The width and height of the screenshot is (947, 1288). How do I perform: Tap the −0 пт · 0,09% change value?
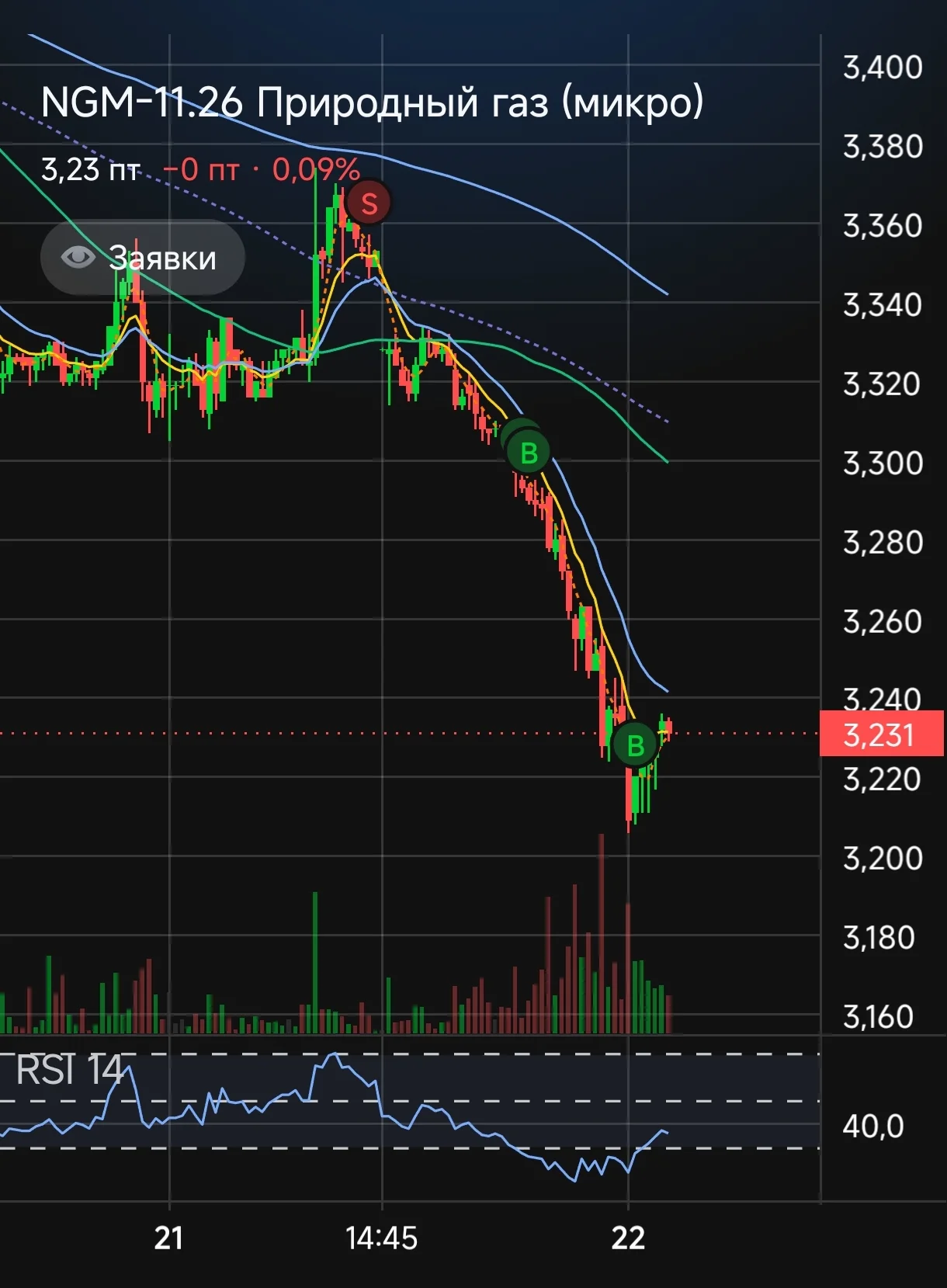tap(262, 169)
